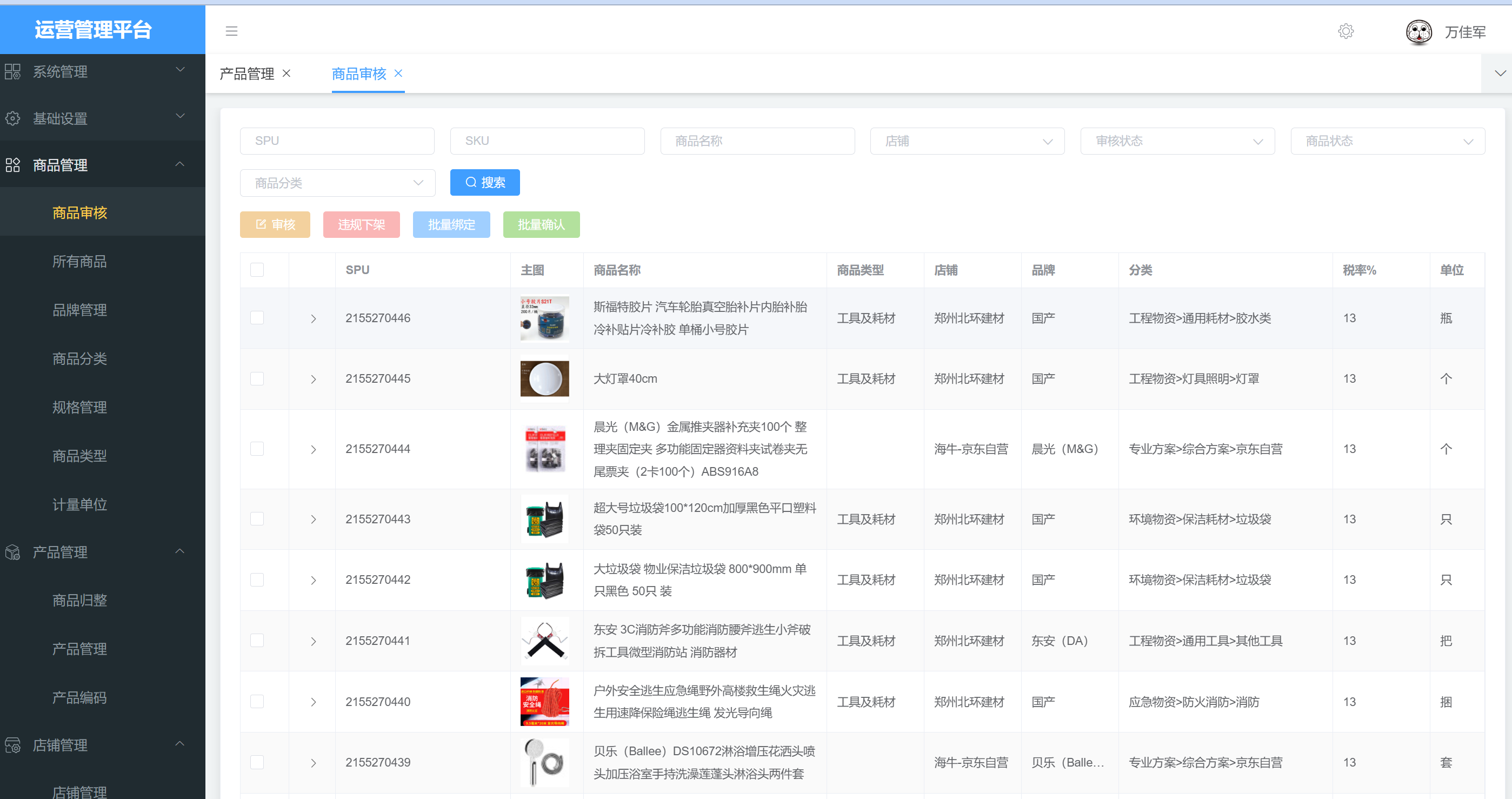Click the user avatar image
This screenshot has width=1512, height=799.
pyautogui.click(x=1418, y=32)
